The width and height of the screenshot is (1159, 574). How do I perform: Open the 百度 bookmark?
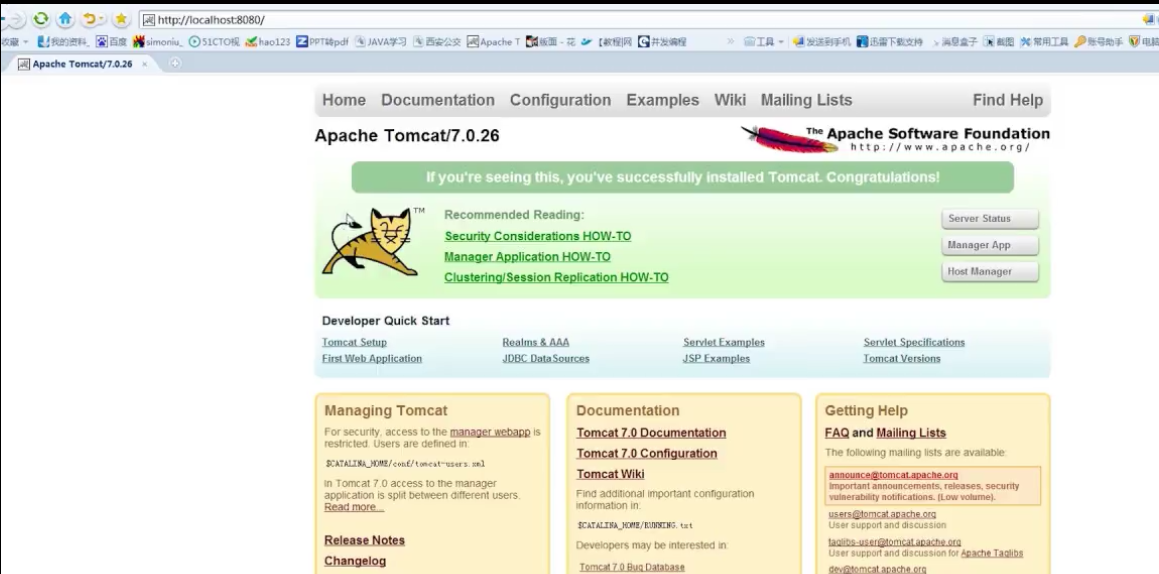112,42
